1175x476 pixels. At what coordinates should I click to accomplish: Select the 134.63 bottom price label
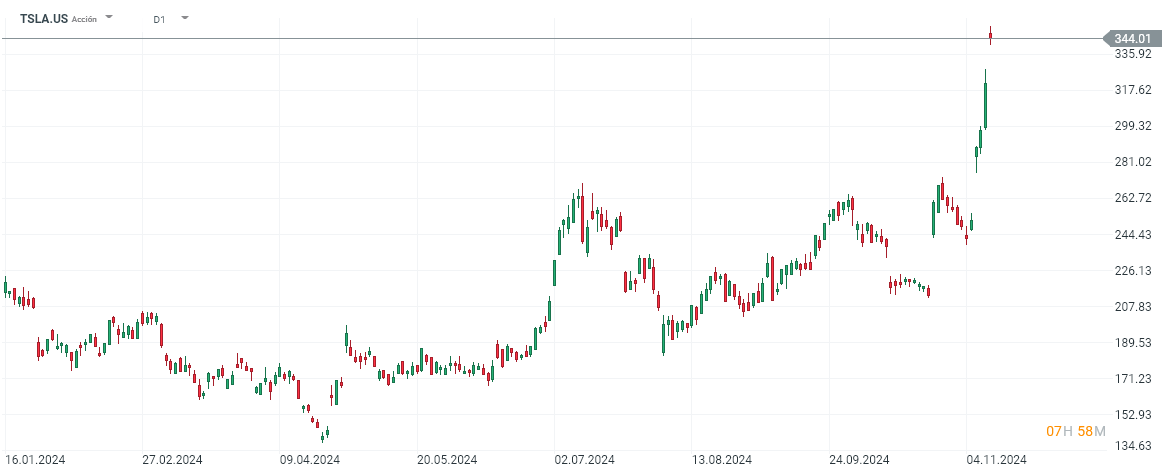point(1135,446)
